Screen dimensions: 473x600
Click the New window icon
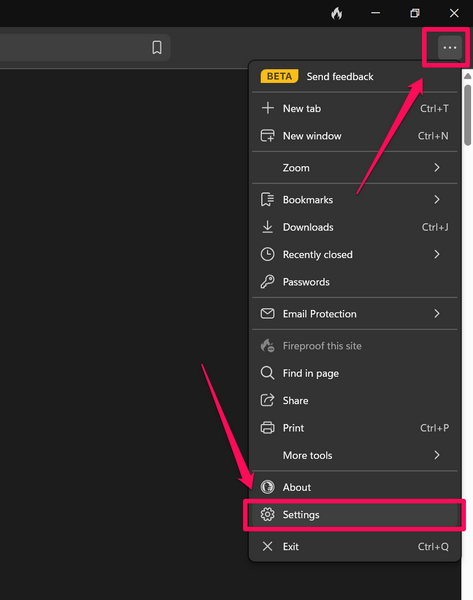point(267,135)
